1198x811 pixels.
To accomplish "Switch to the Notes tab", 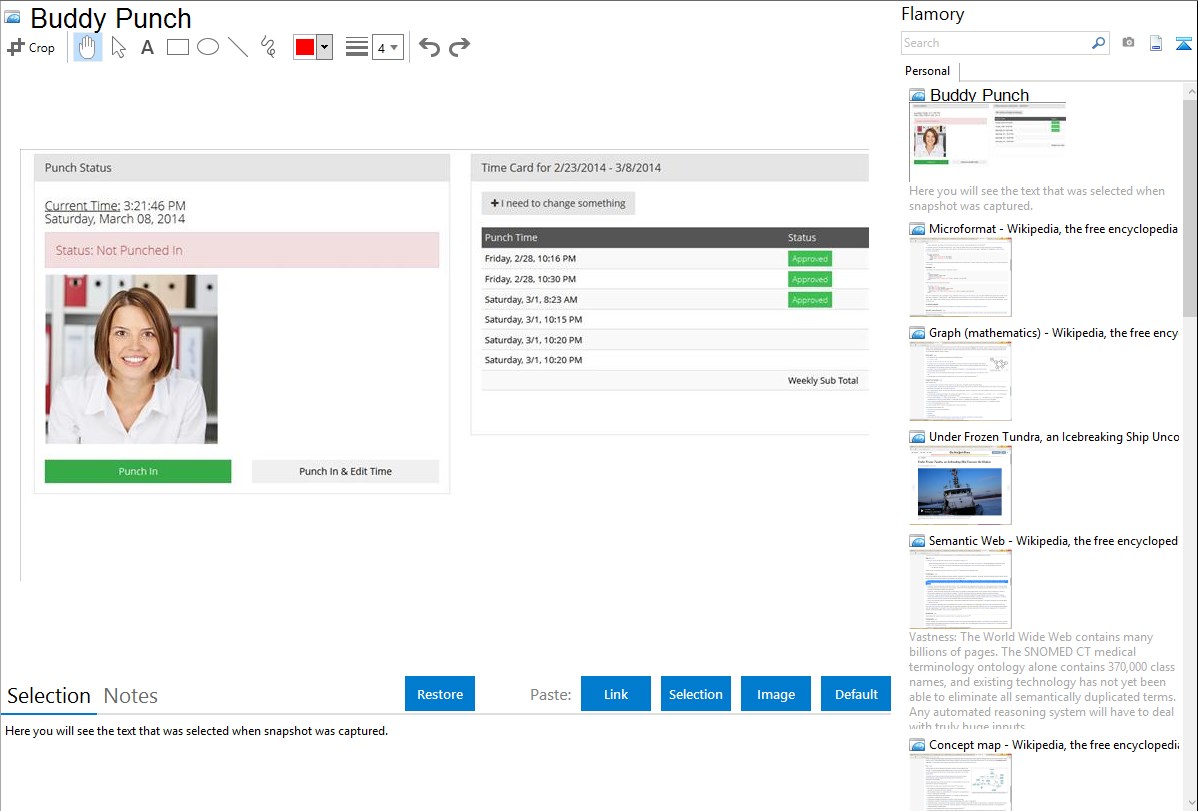I will (131, 696).
